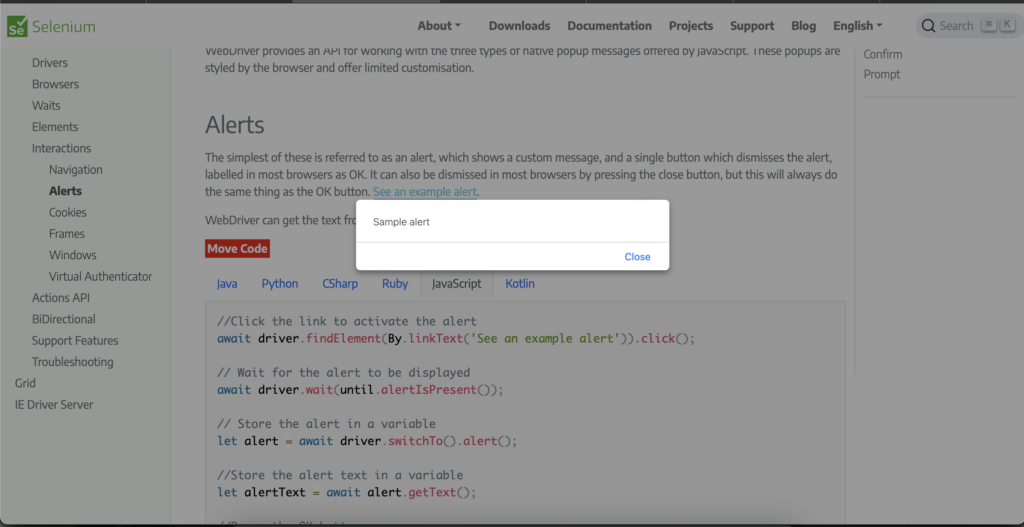Click the search magnifier icon
Viewport: 1024px width, 527px height.
tap(928, 26)
